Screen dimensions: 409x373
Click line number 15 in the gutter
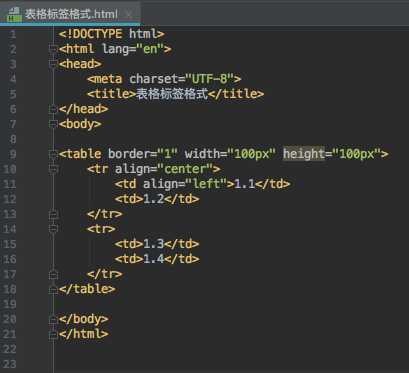click(9, 244)
